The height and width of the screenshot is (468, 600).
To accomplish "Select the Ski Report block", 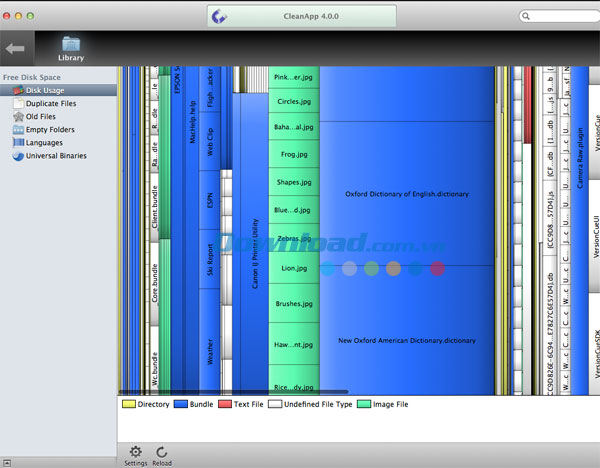I will point(210,259).
